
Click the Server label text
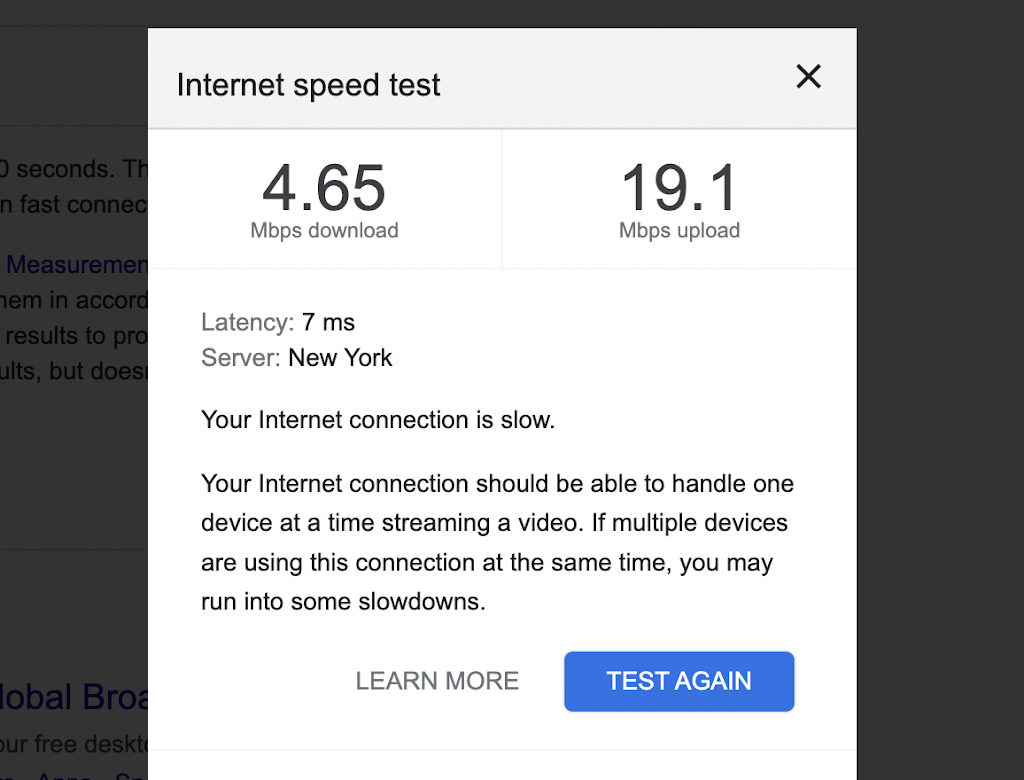(240, 358)
